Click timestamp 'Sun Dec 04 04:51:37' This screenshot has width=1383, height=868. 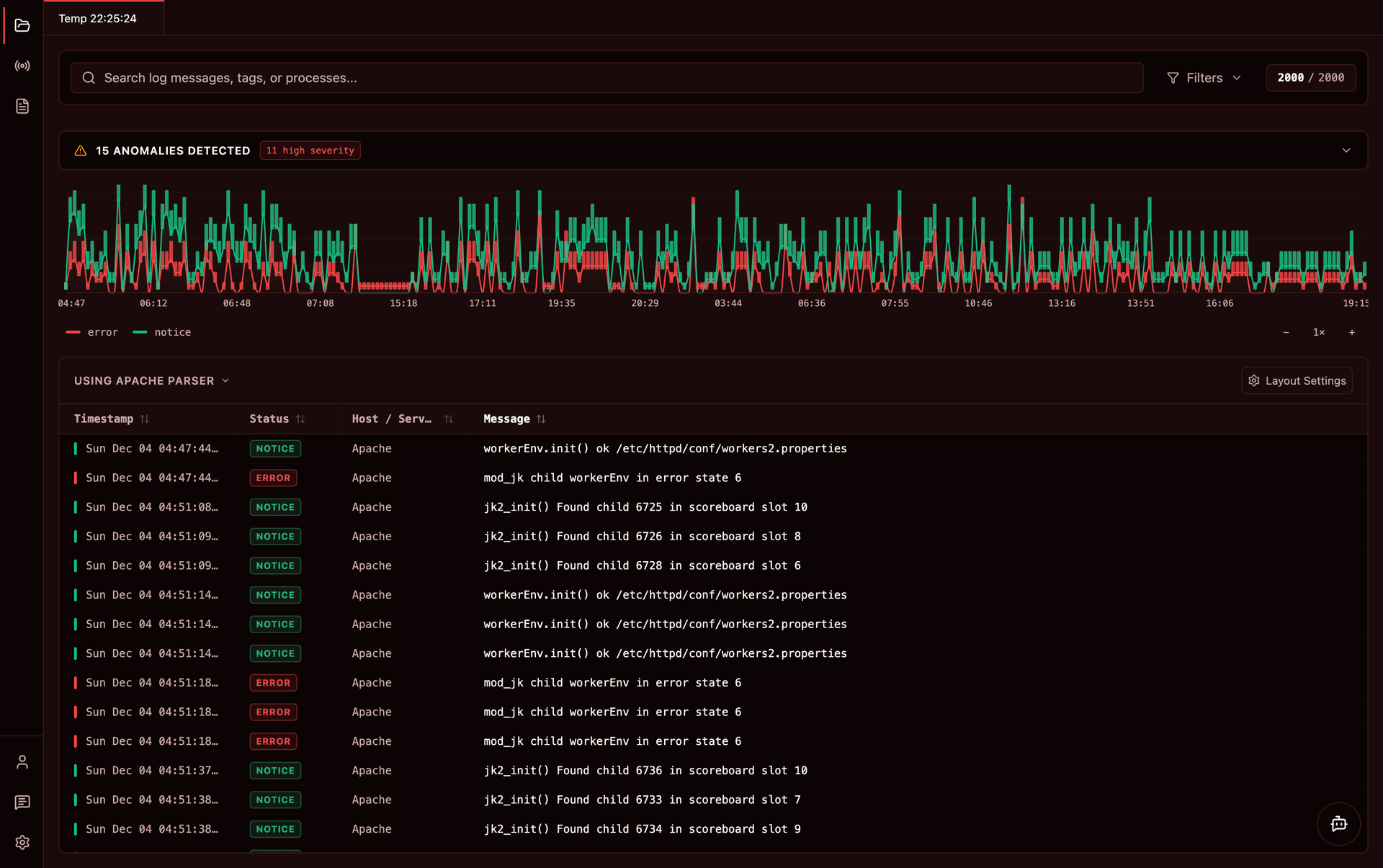(152, 771)
